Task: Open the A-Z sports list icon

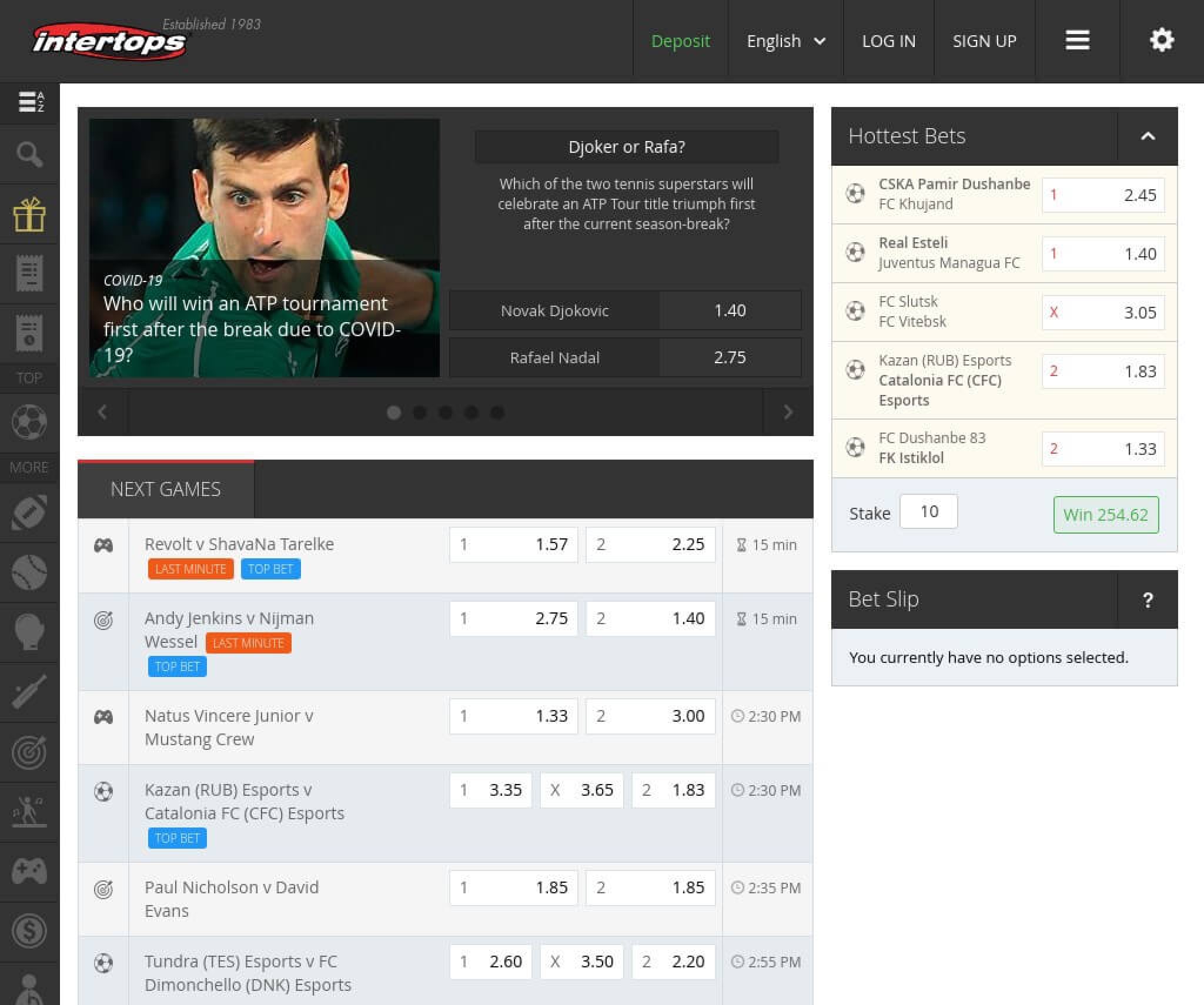Action: click(31, 102)
